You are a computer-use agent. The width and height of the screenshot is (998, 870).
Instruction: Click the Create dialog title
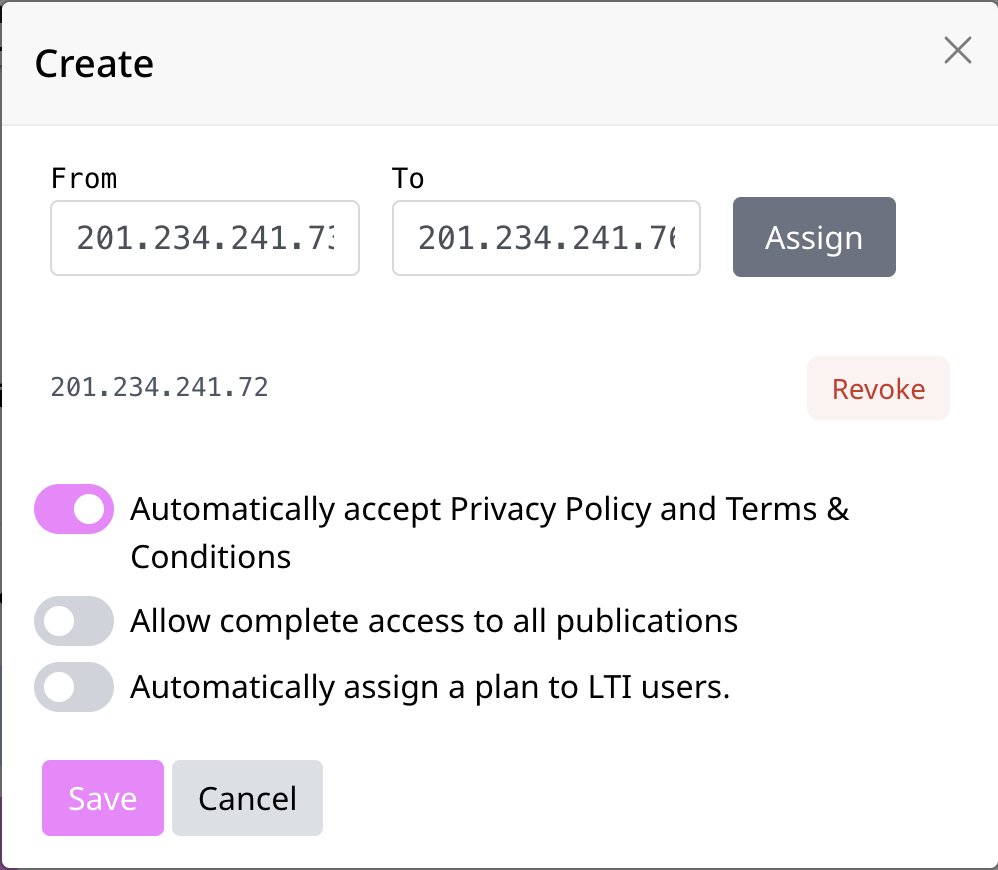coord(94,64)
